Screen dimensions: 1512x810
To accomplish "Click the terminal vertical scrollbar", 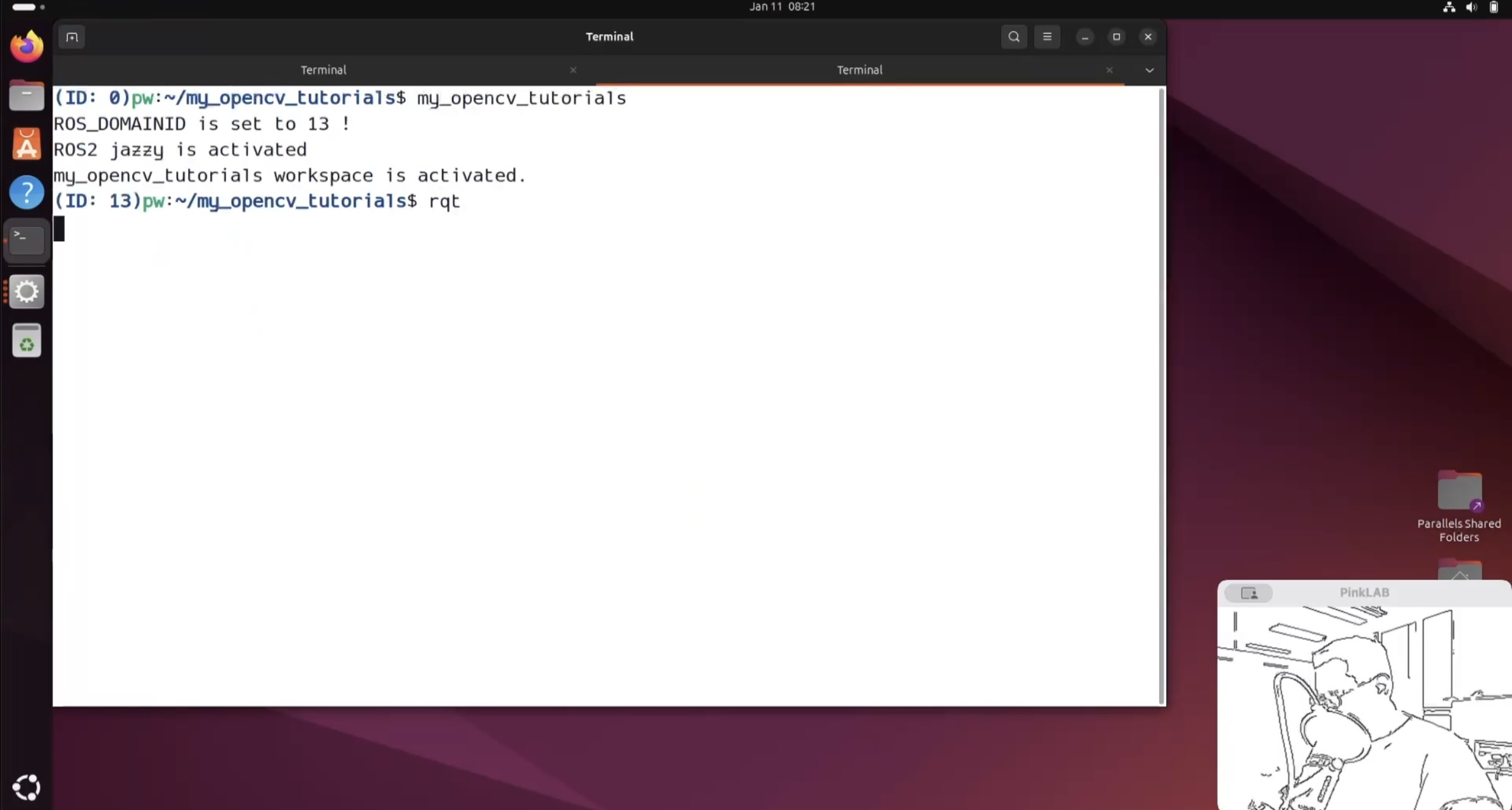I will 1161,396.
